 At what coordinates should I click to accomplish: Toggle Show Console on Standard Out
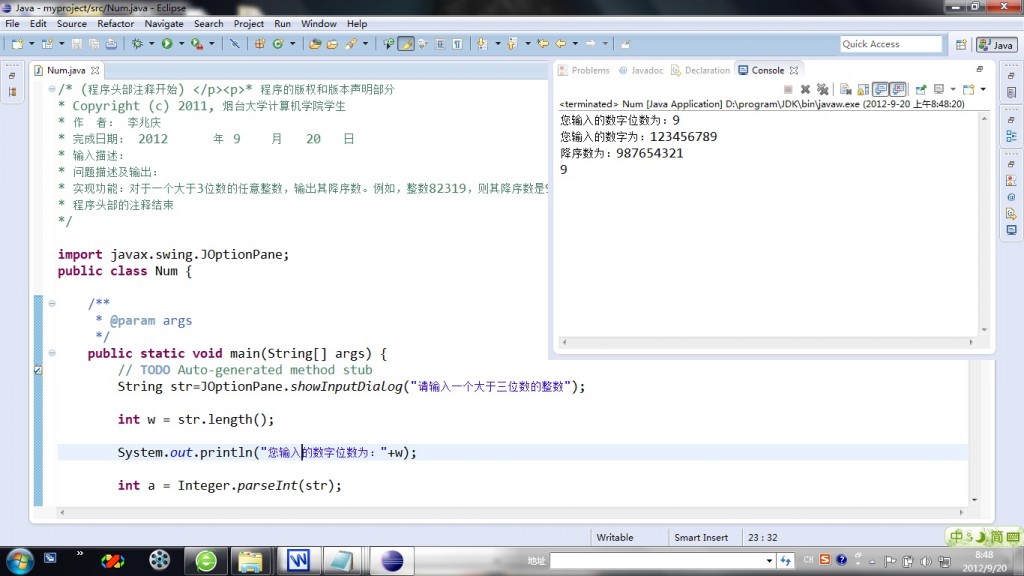pos(881,89)
